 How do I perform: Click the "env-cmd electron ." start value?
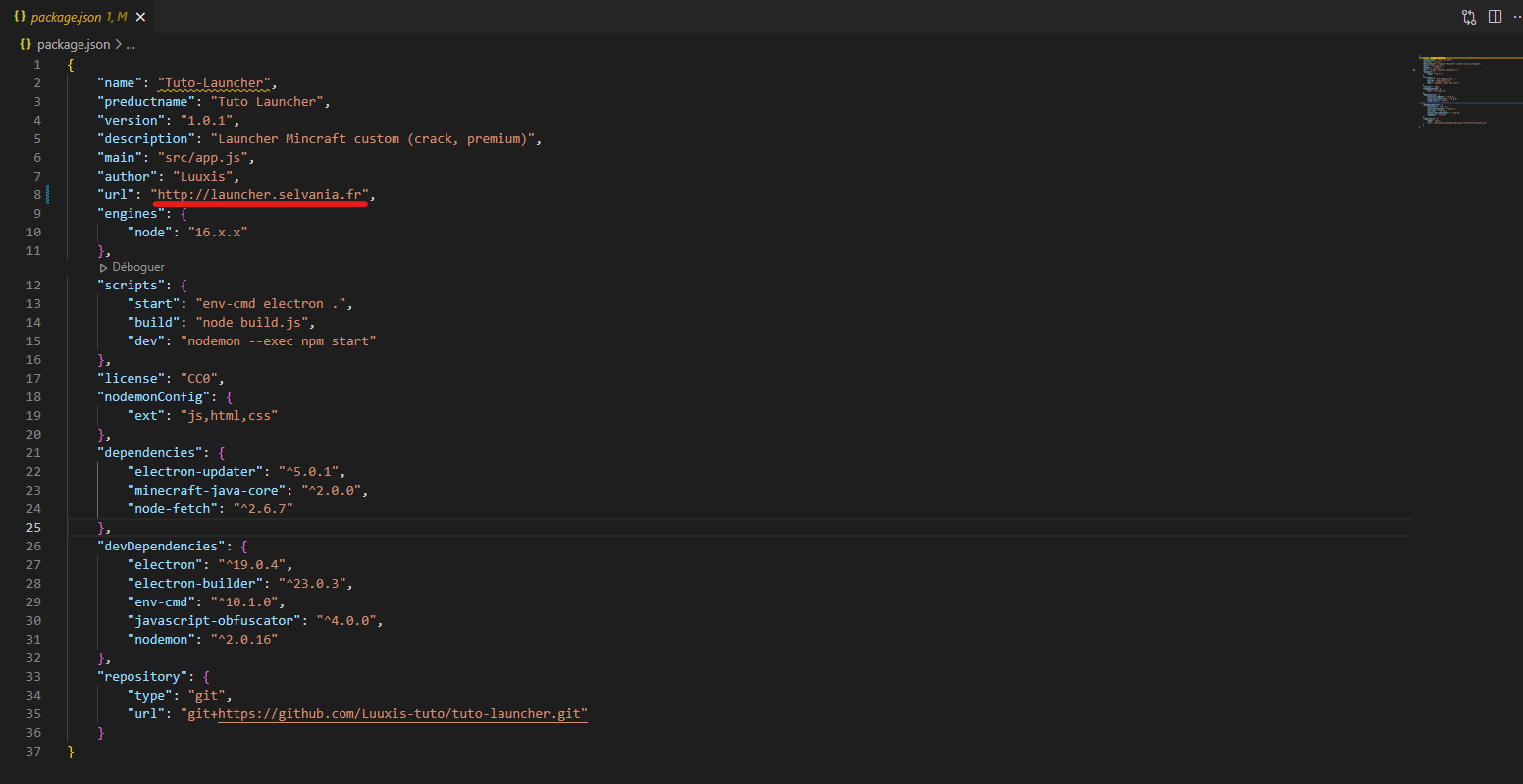pos(271,304)
